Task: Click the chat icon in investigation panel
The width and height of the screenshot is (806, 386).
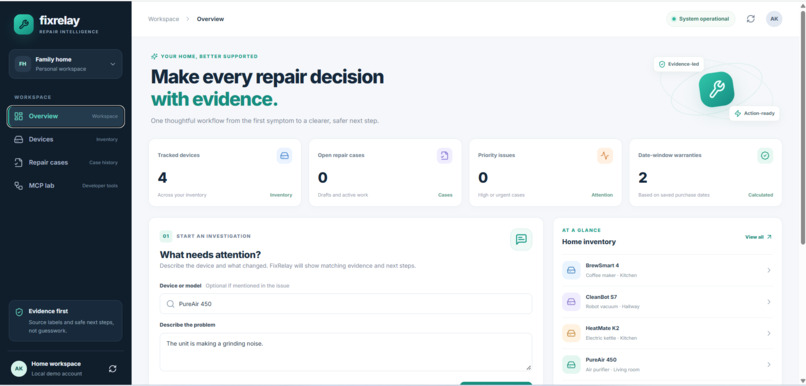Action: tap(521, 240)
